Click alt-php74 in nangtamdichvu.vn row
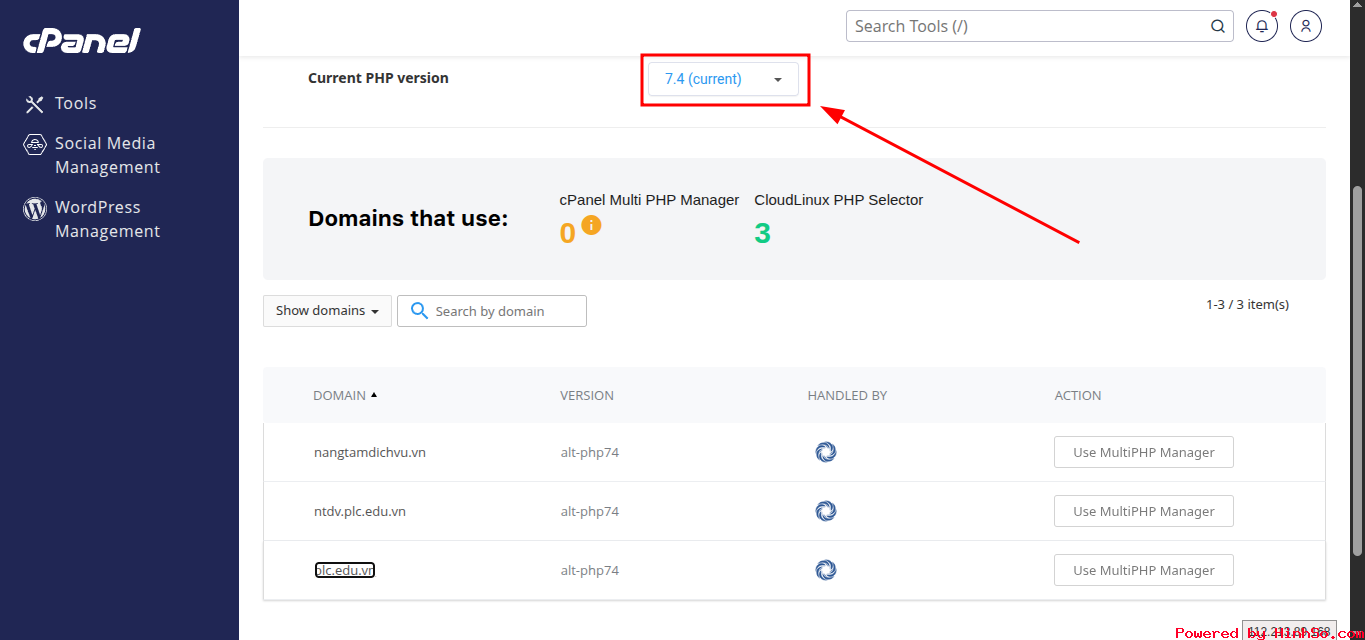Image resolution: width=1365 pixels, height=640 pixels. click(x=590, y=452)
